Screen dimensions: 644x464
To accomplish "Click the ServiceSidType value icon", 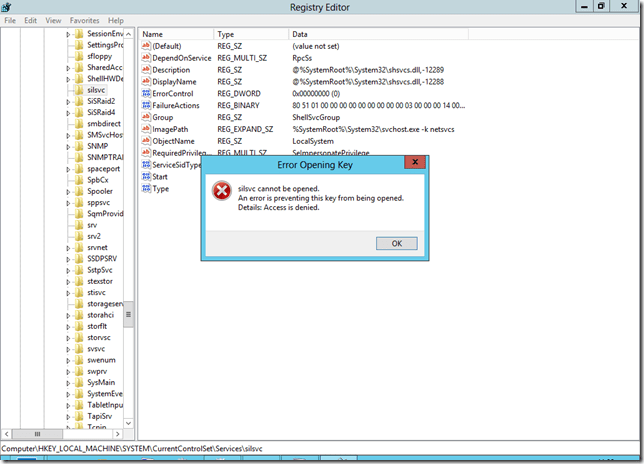I will [x=146, y=165].
